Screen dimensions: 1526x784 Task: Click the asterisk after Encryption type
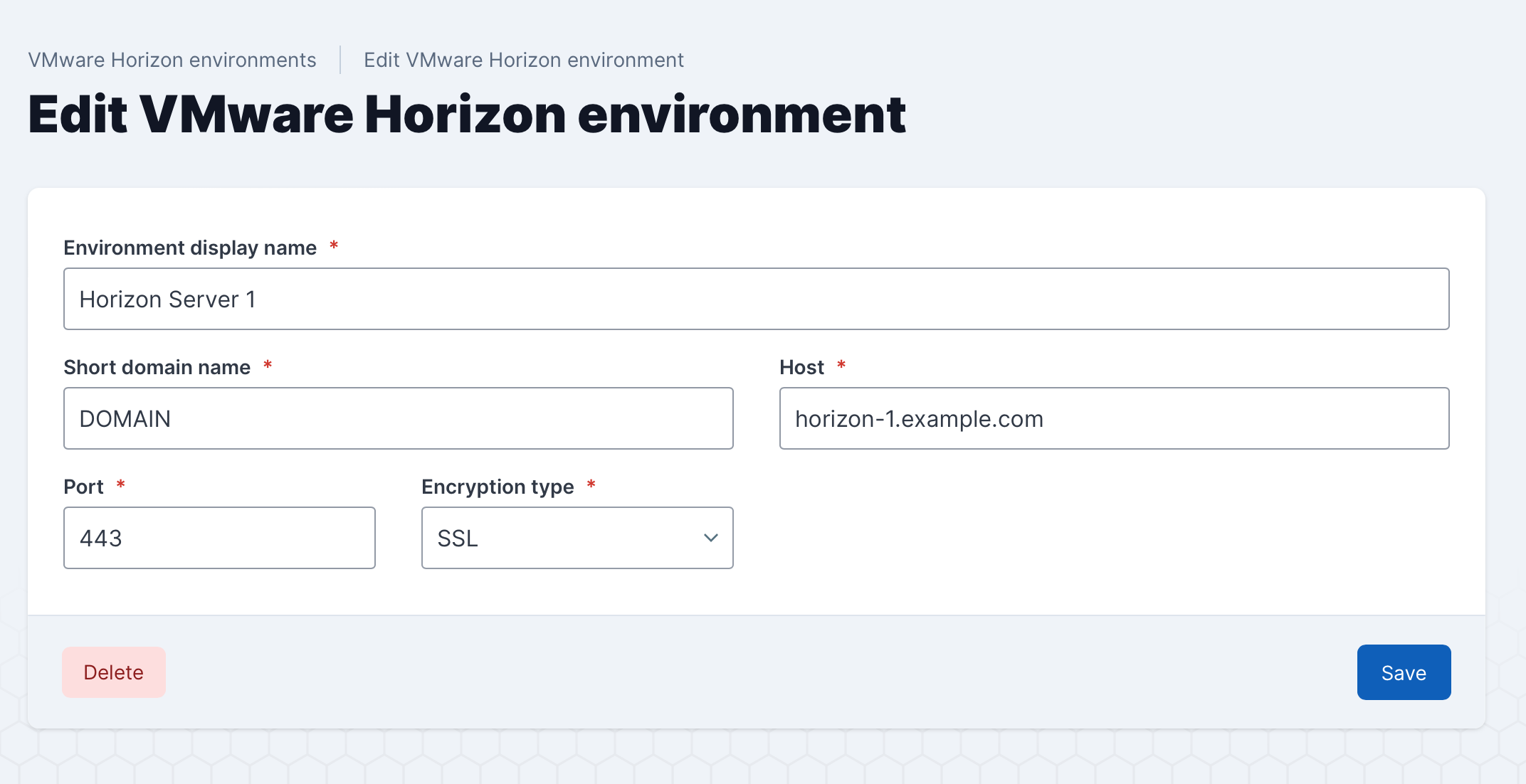coord(591,484)
